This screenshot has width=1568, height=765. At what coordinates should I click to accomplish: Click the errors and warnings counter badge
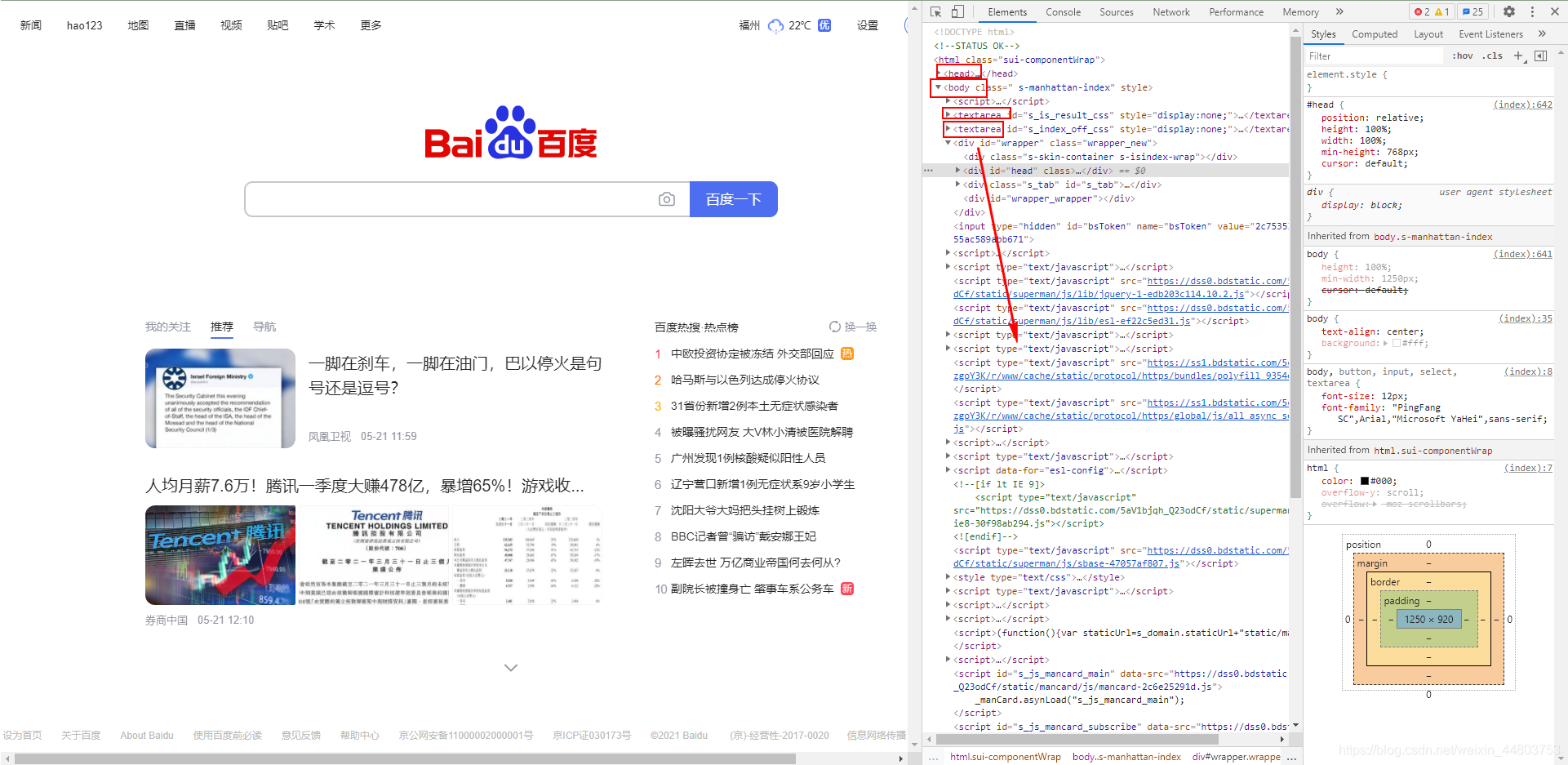1432,11
